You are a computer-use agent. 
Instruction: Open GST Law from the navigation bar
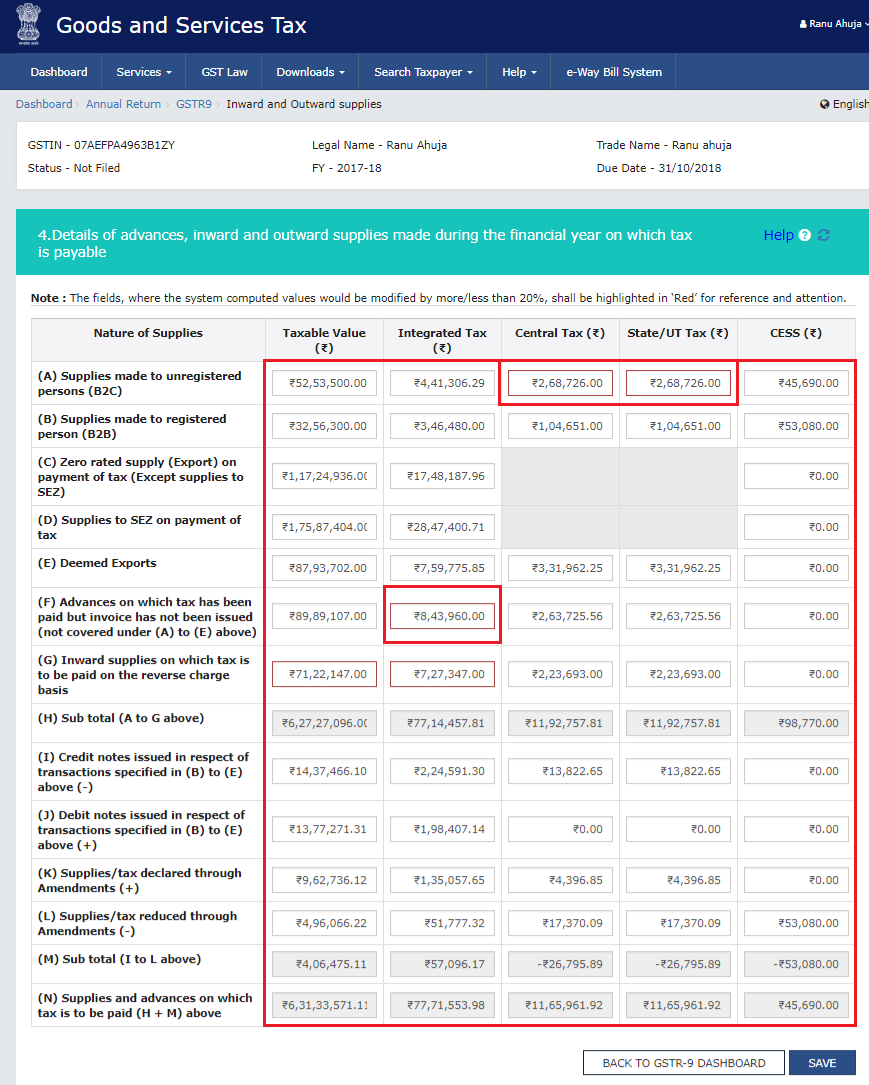[224, 71]
